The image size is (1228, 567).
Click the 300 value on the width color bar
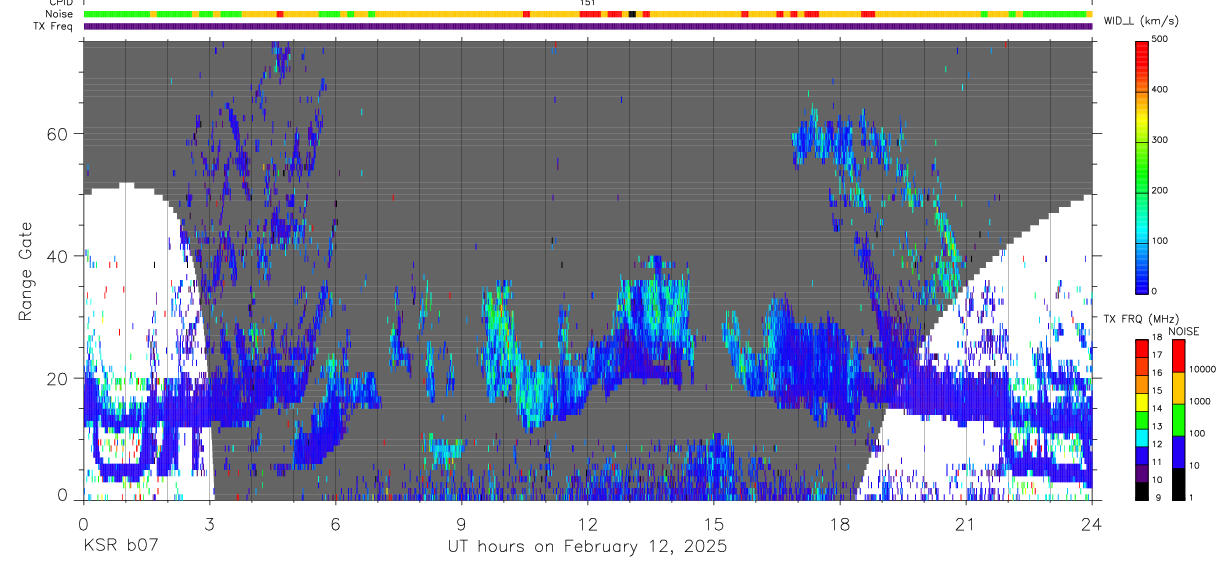1160,140
